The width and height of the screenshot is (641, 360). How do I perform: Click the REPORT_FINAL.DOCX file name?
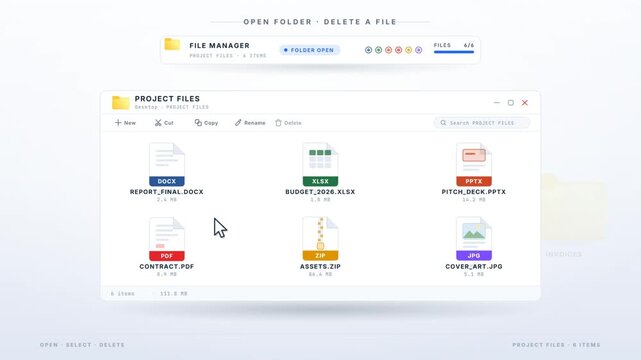tap(167, 192)
